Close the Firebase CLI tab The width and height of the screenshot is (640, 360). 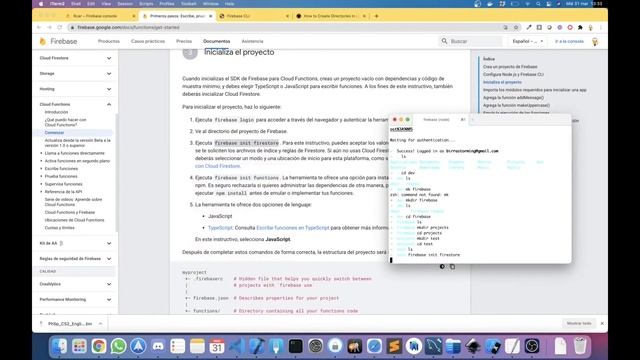[287, 16]
